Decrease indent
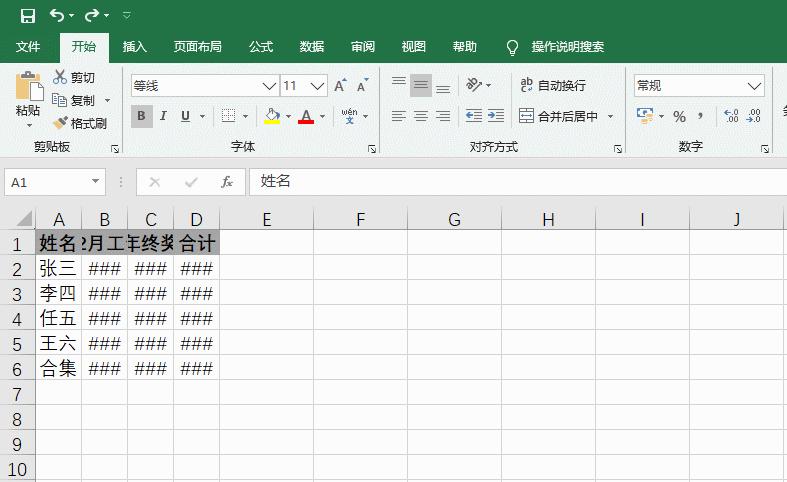787x482 pixels. 474,116
